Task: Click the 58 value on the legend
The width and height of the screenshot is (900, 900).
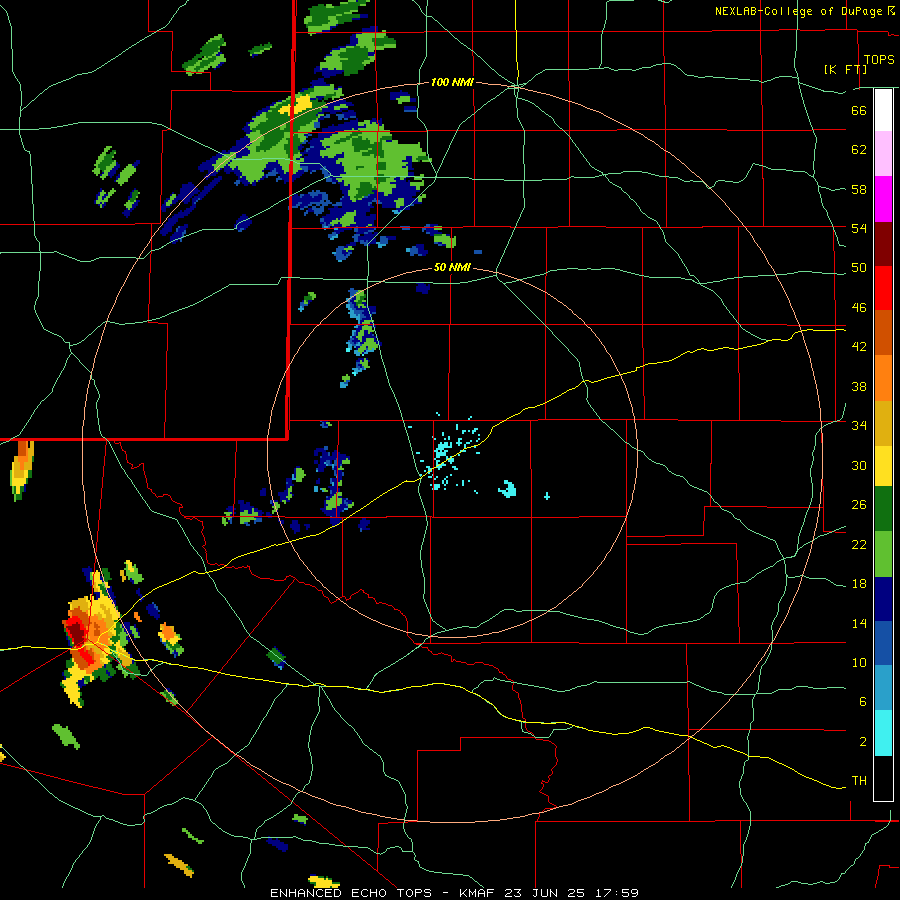Action: (x=859, y=189)
